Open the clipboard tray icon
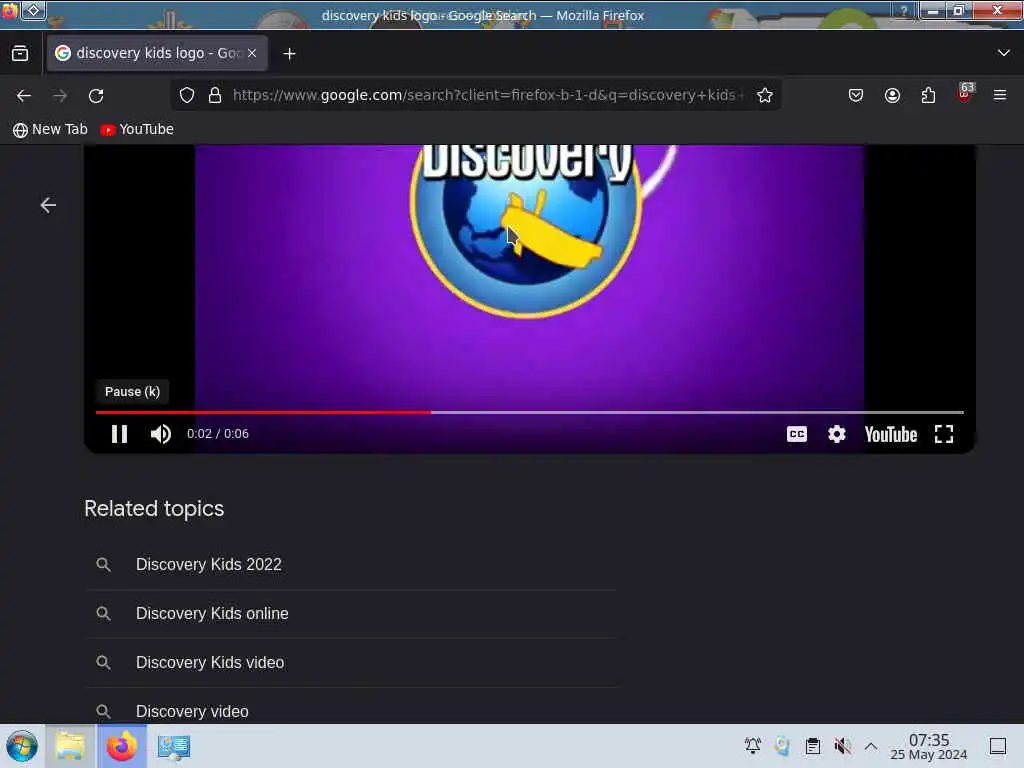The width and height of the screenshot is (1024, 768). coord(812,746)
